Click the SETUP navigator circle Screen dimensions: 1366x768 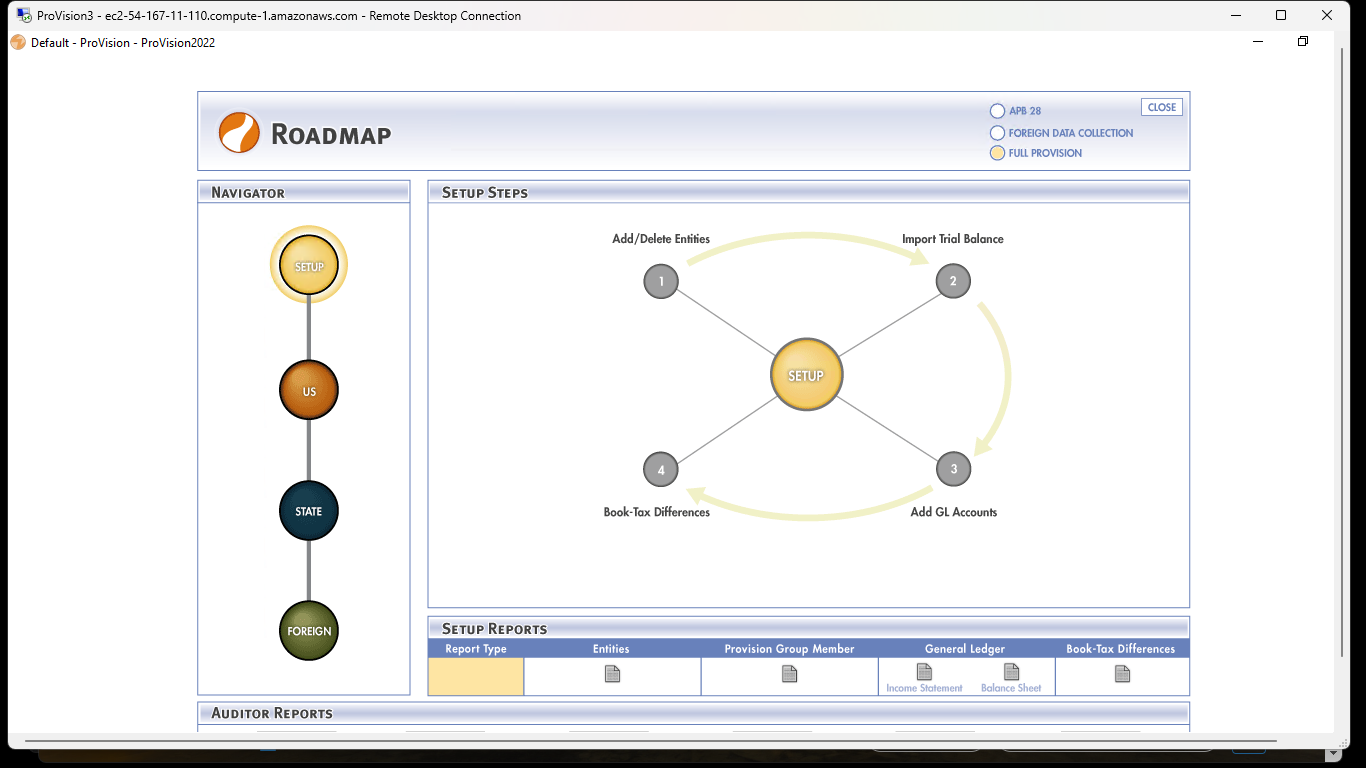pos(309,266)
